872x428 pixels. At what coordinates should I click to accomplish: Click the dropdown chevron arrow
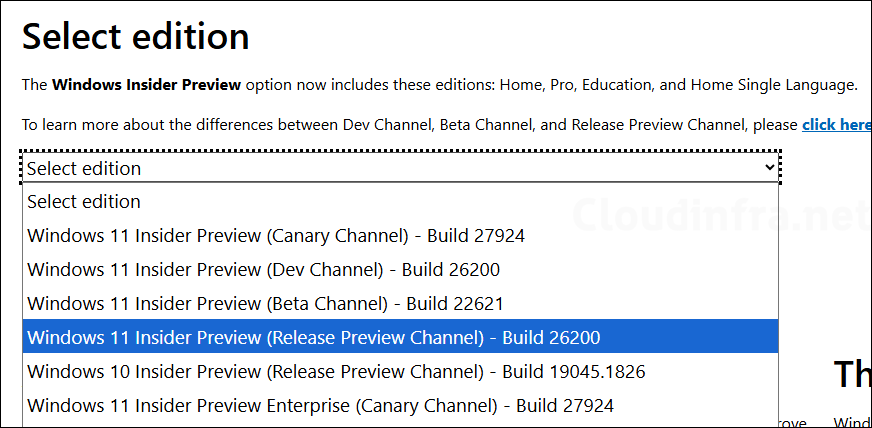(769, 168)
